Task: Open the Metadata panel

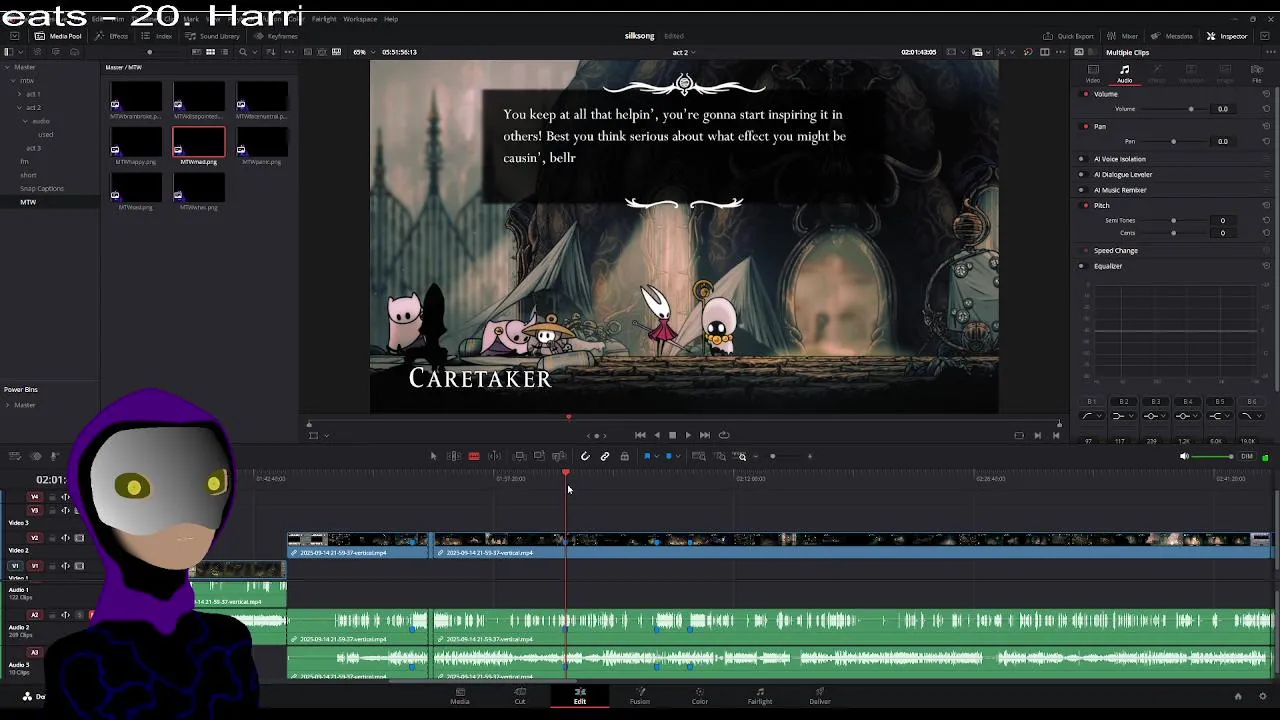Action: click(x=1173, y=36)
